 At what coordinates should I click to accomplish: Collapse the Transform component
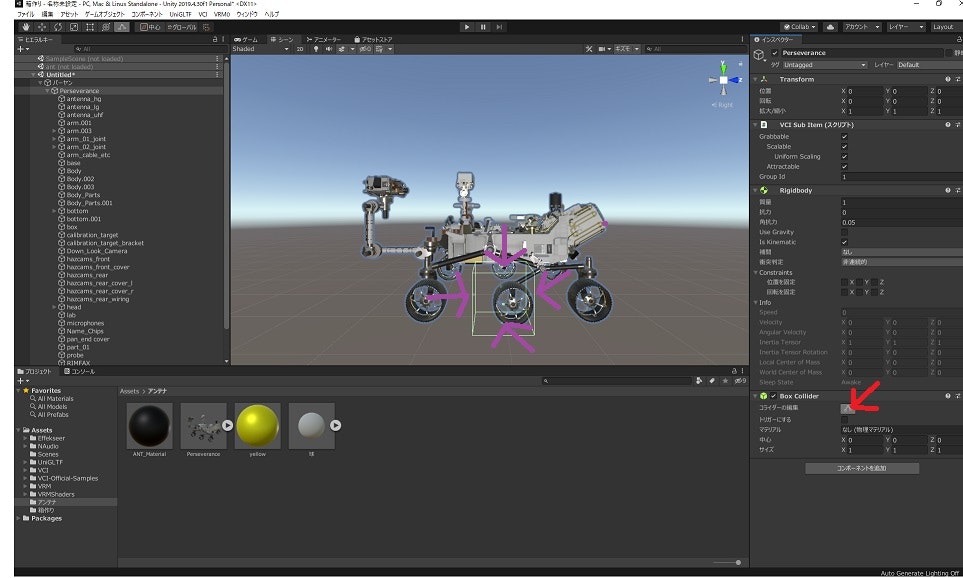(x=755, y=79)
